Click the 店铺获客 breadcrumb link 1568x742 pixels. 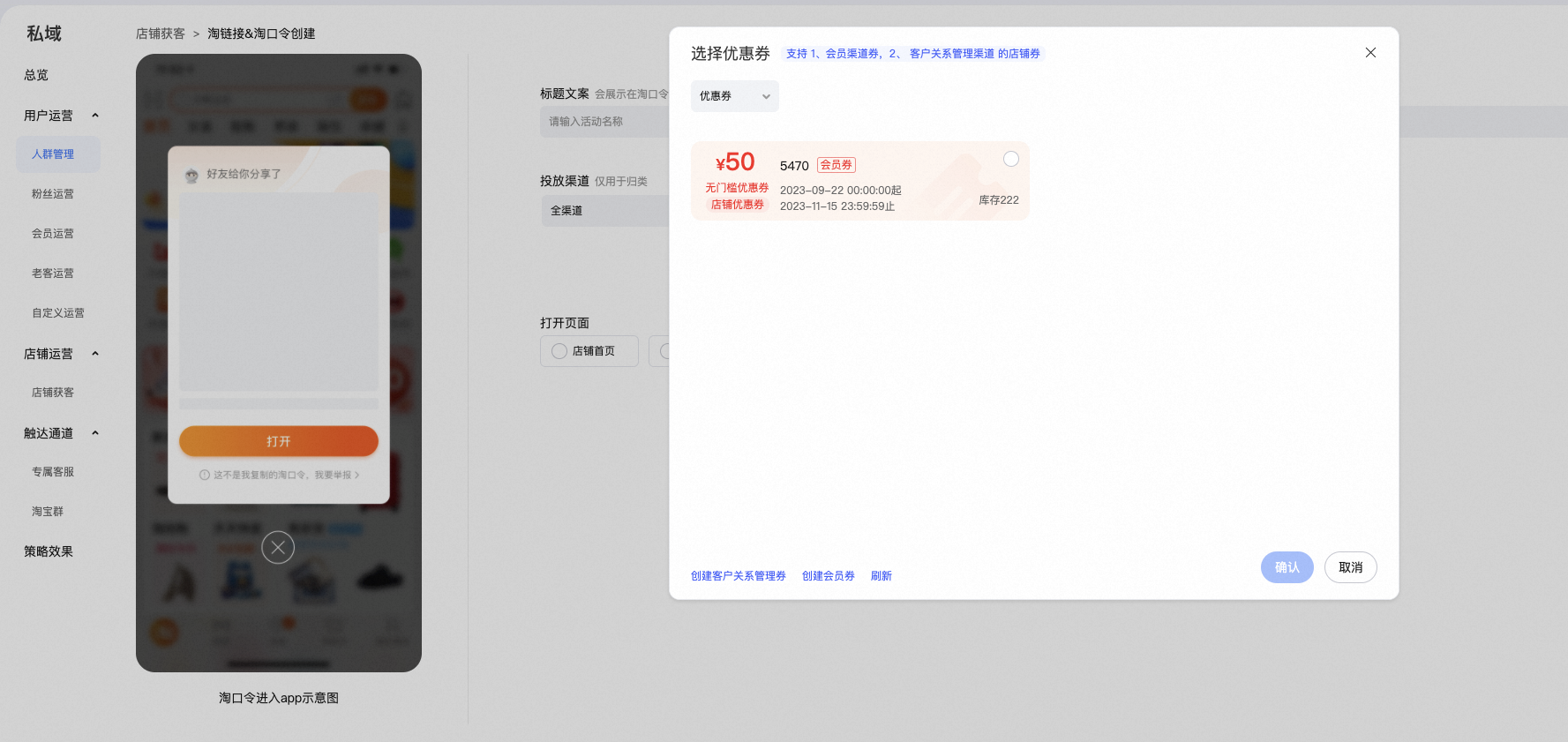tap(161, 34)
